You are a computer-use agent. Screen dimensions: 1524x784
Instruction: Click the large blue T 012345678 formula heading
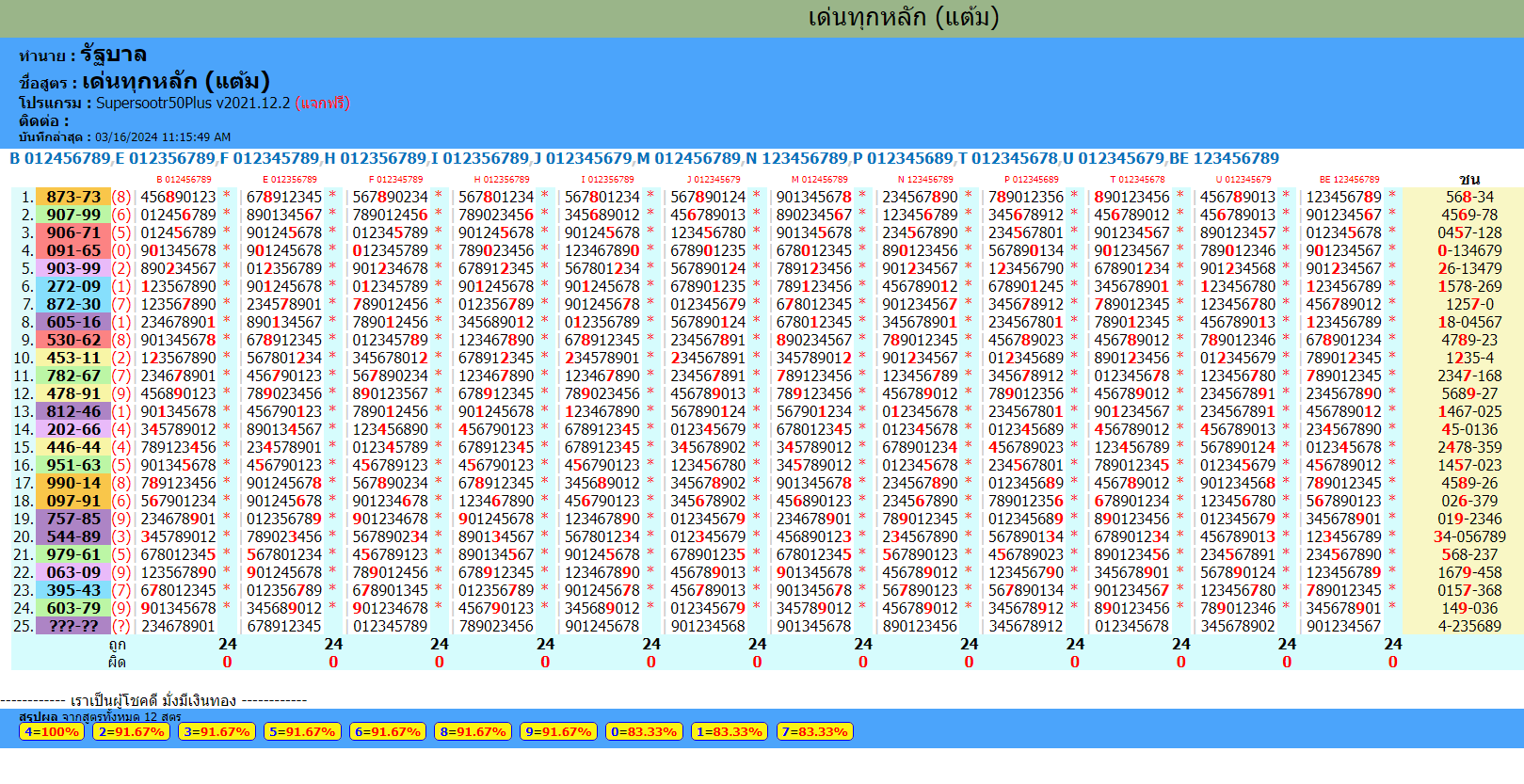[x=1008, y=158]
